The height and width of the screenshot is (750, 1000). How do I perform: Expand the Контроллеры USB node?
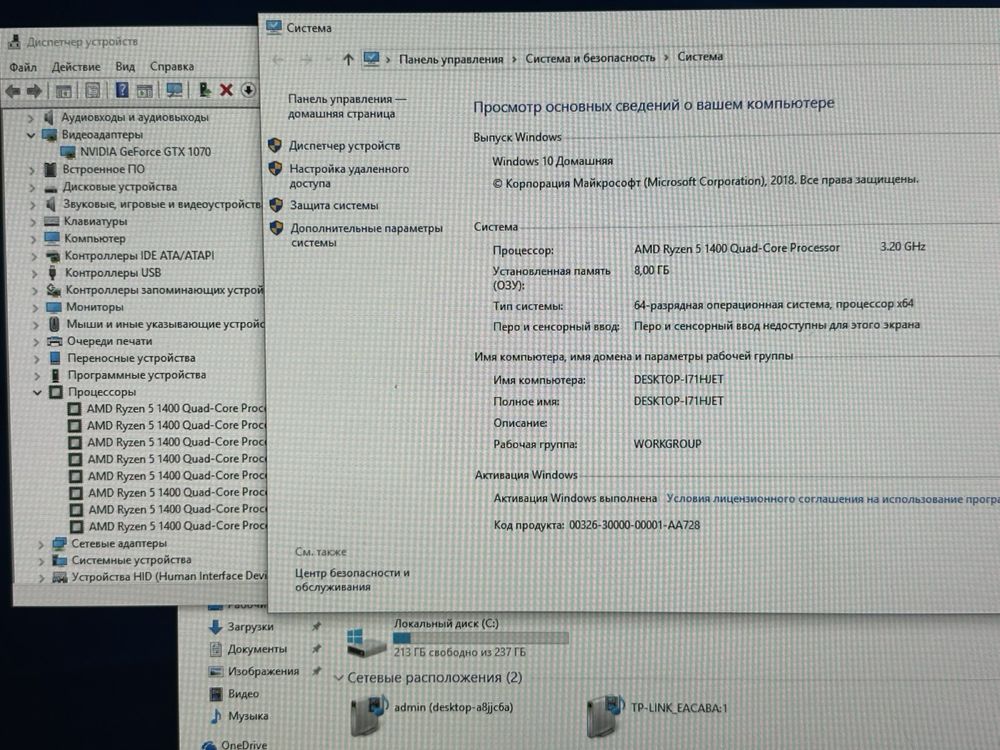click(x=34, y=274)
